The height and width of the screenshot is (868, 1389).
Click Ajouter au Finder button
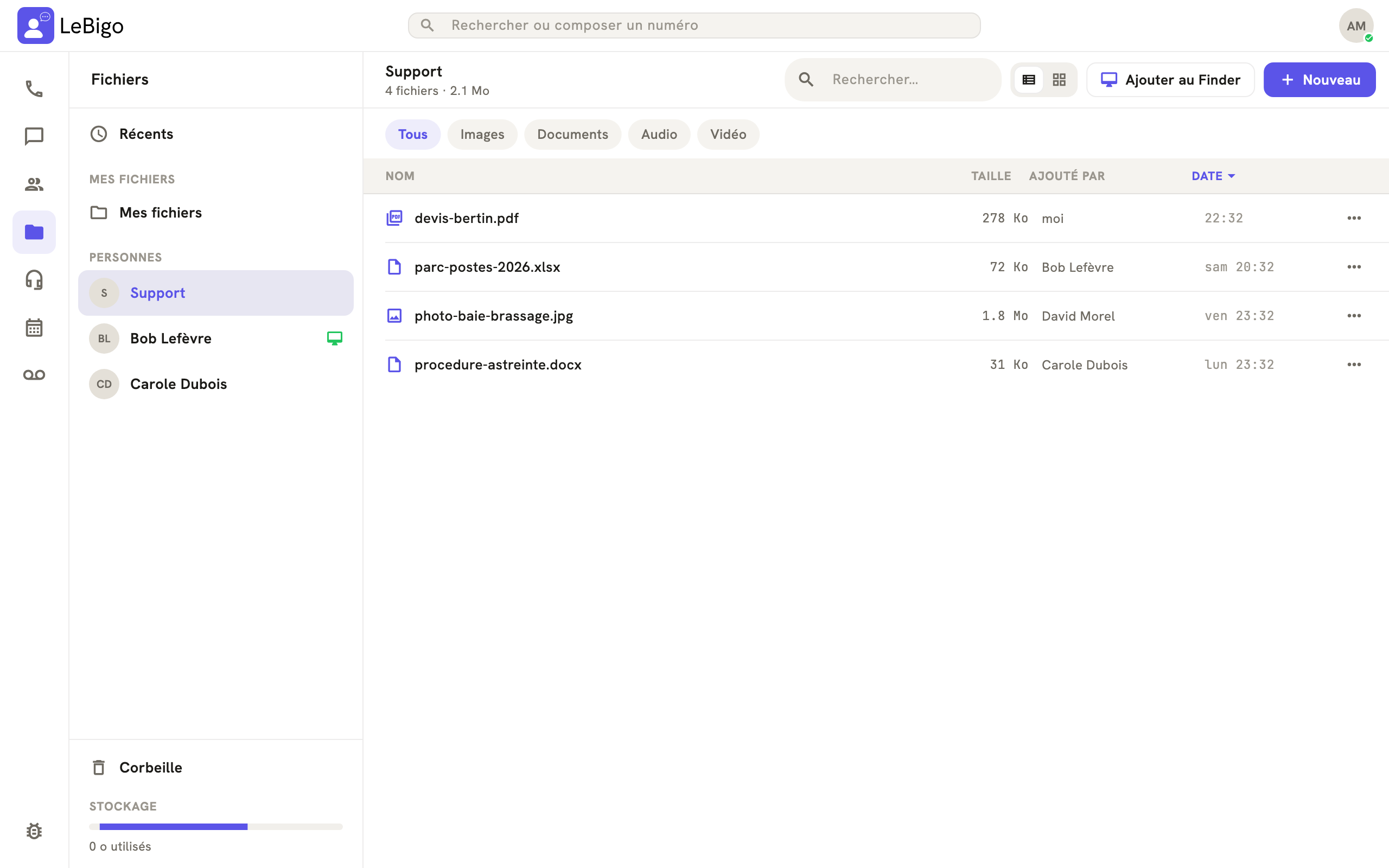tap(1170, 80)
